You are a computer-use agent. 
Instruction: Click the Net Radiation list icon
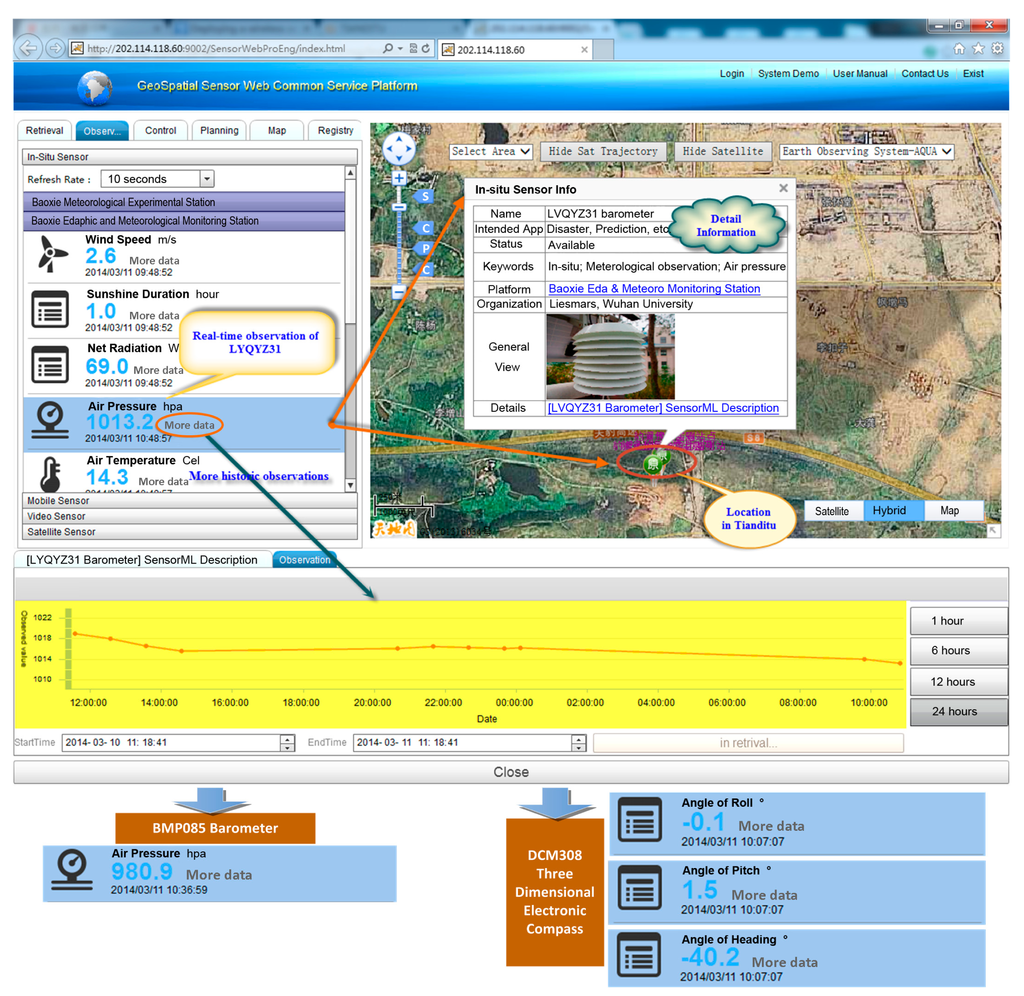coord(50,364)
